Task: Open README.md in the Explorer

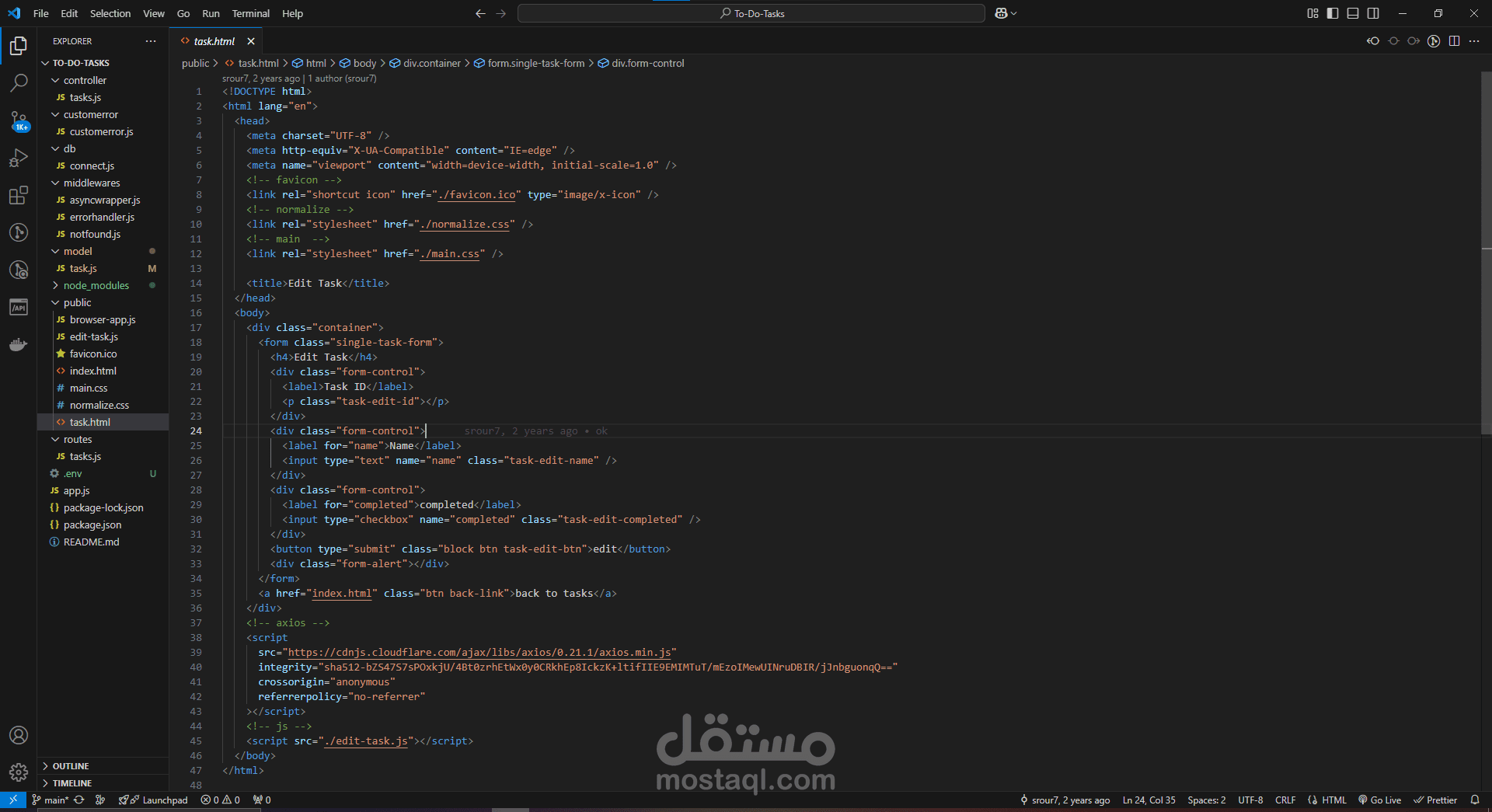Action: click(x=92, y=542)
